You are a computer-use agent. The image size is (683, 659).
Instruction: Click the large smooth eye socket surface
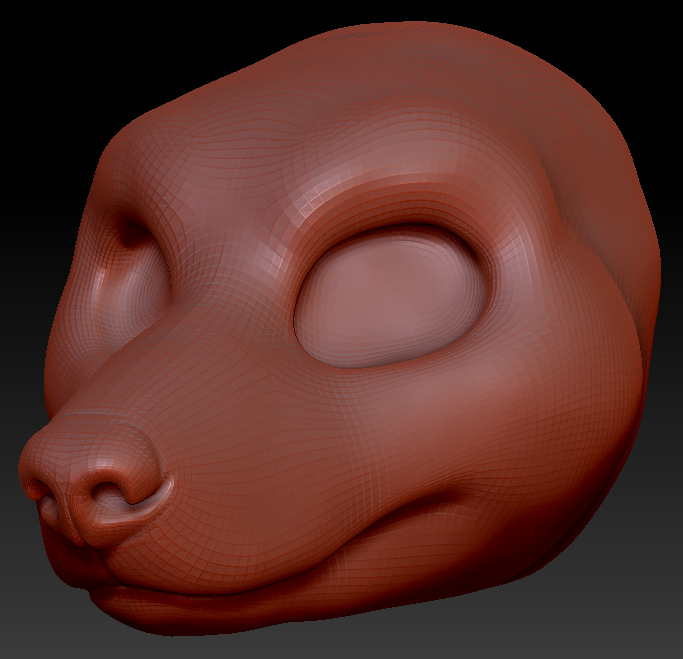[391, 297]
